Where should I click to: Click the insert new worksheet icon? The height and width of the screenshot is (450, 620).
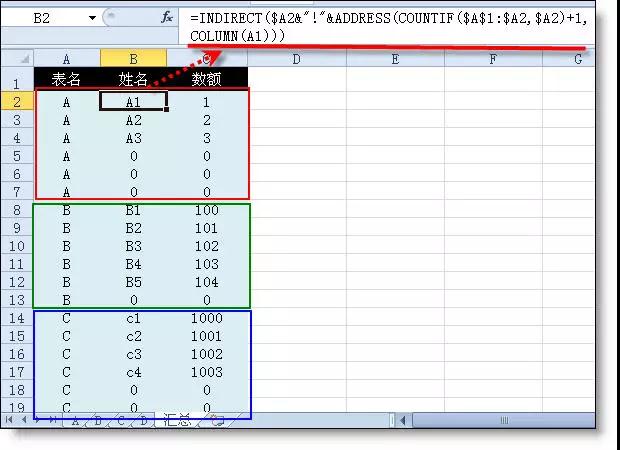point(217,420)
